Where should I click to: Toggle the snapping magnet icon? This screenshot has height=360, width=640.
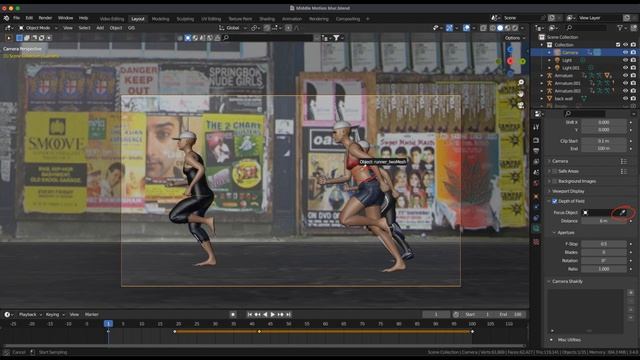267,28
